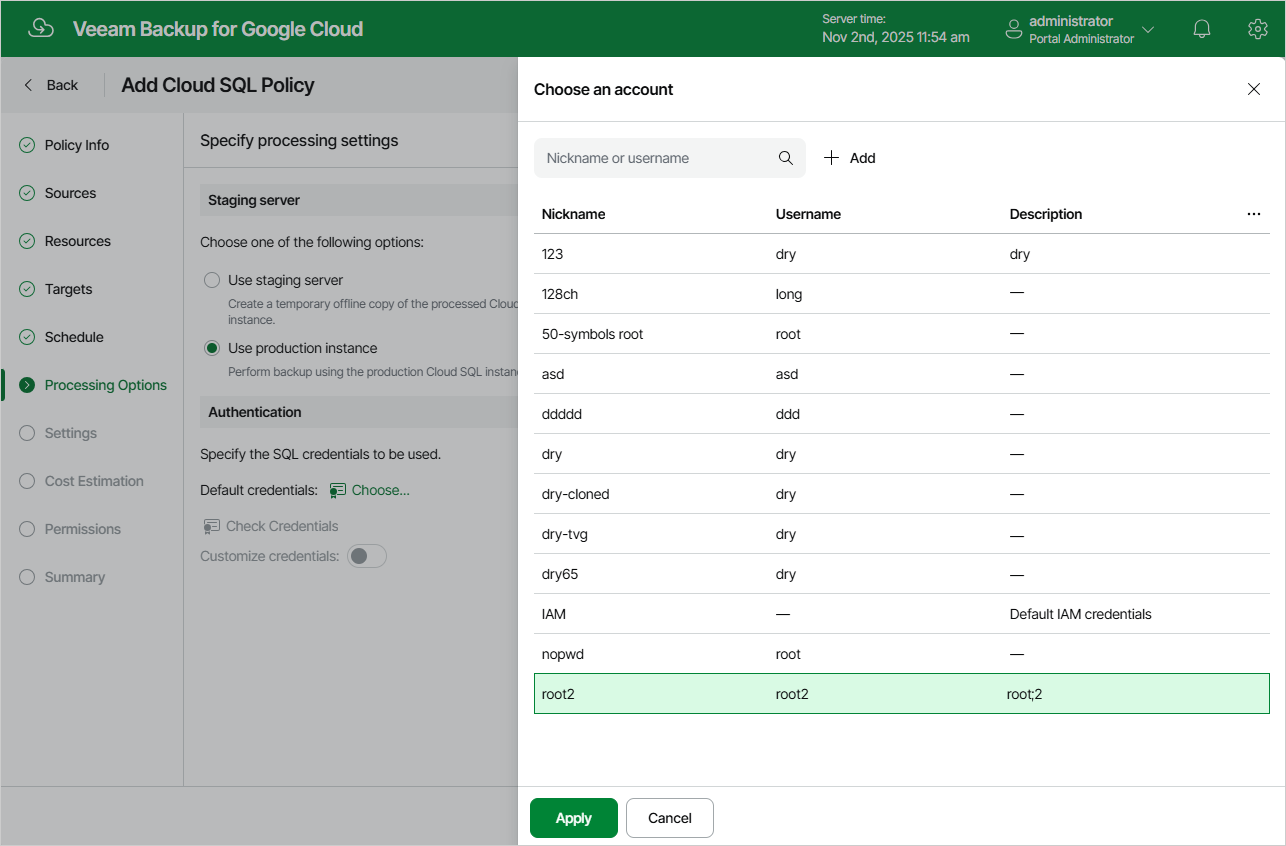Go to the Policy Info step
Screen dimensions: 1286x846
tap(77, 145)
